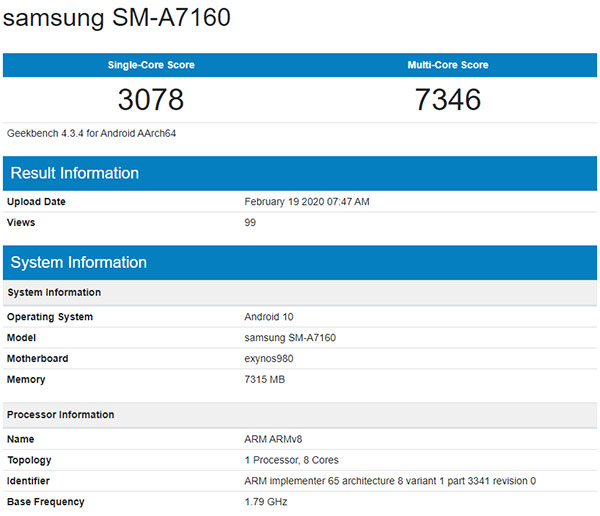
Task: Select the Multi-Core Score header
Action: [x=448, y=65]
